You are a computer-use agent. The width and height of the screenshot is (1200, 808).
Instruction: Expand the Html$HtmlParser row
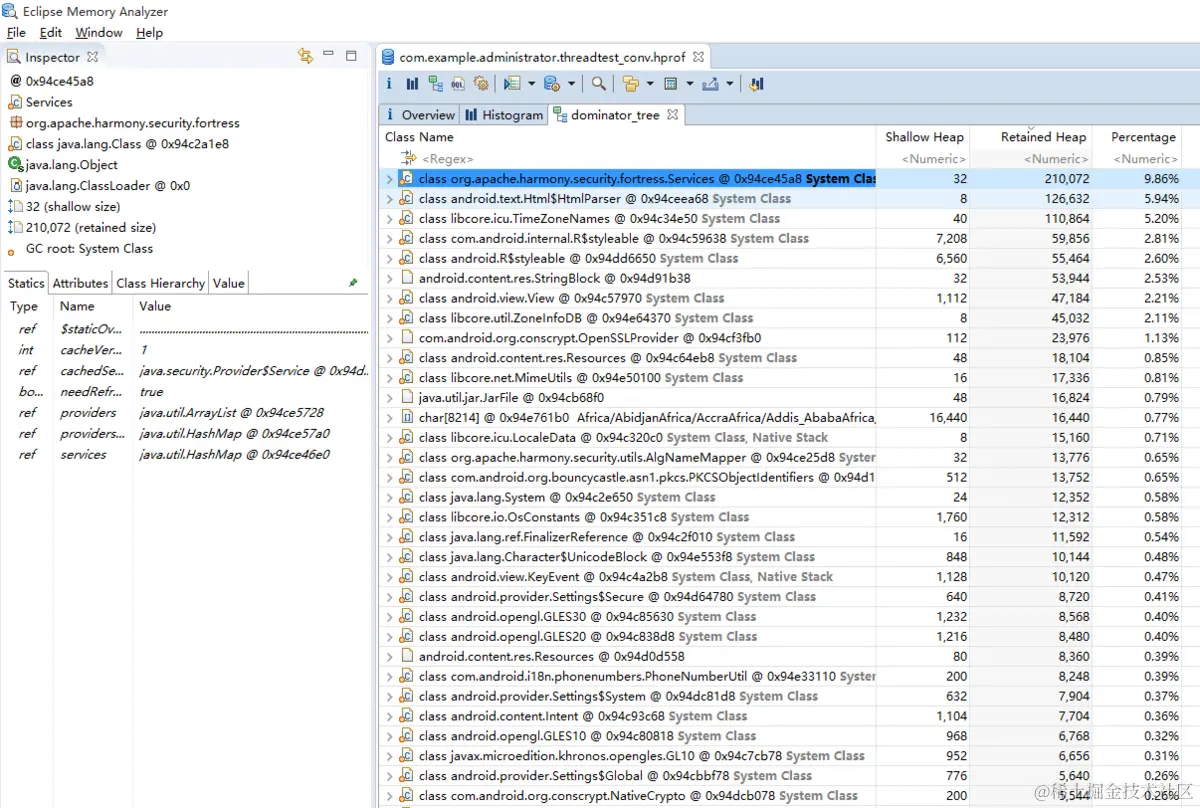point(389,199)
